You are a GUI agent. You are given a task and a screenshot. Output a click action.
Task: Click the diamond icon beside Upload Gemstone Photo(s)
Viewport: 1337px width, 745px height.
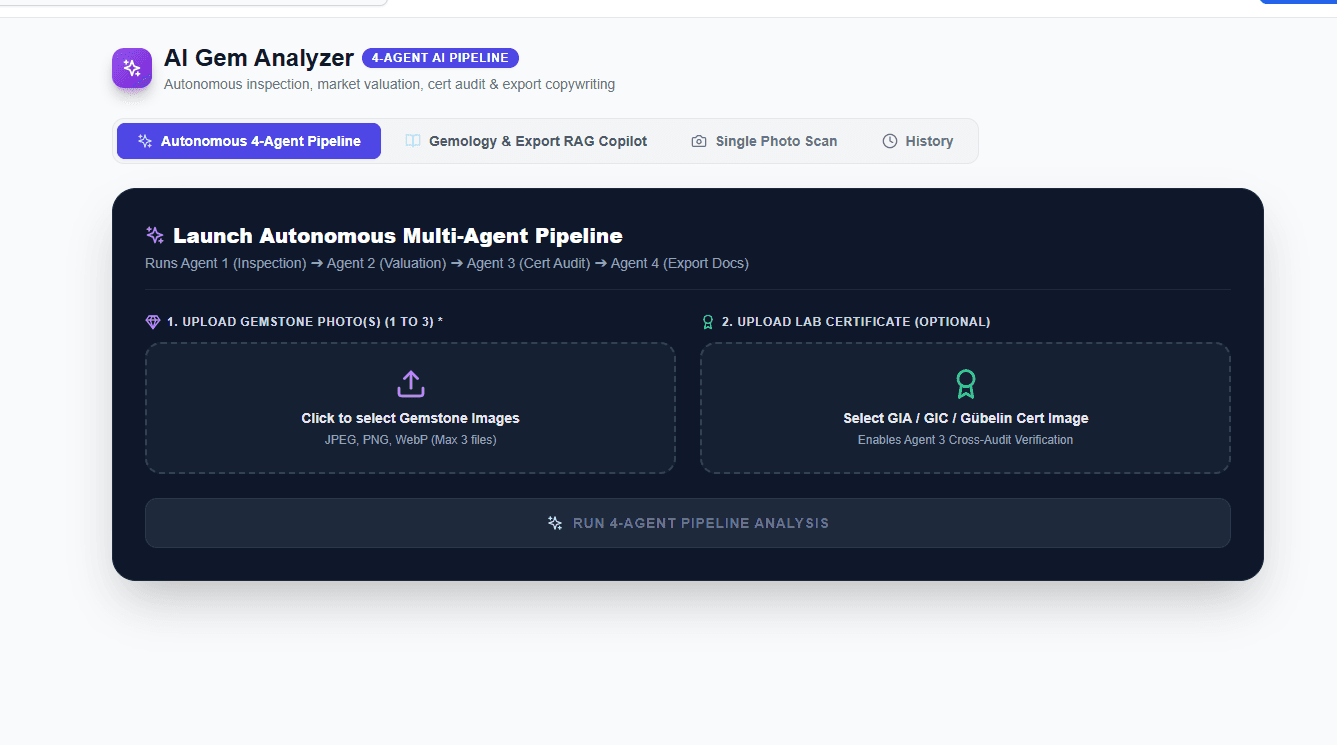pos(153,322)
